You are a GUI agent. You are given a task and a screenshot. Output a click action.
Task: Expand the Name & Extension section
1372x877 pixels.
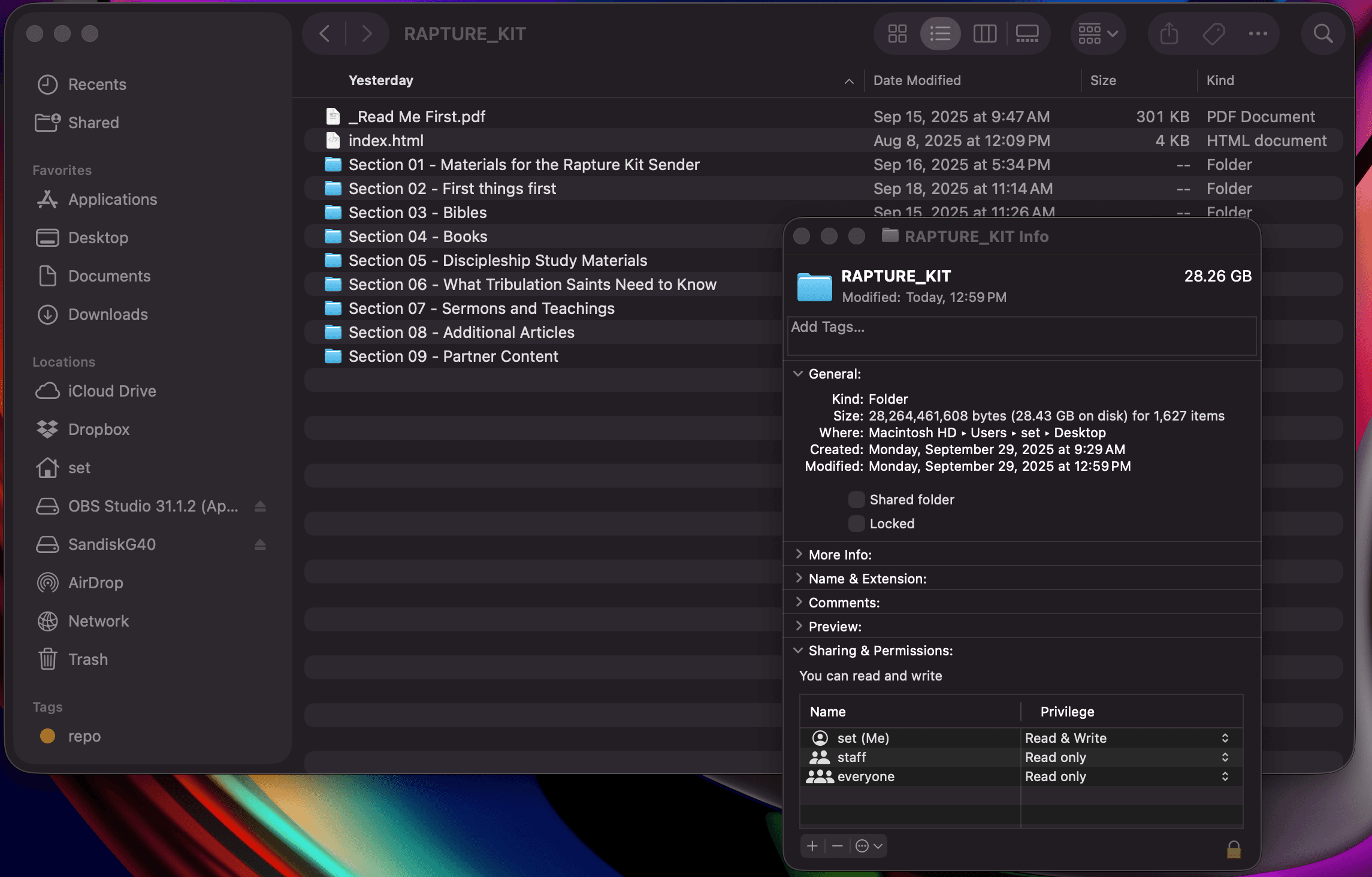[x=799, y=578]
